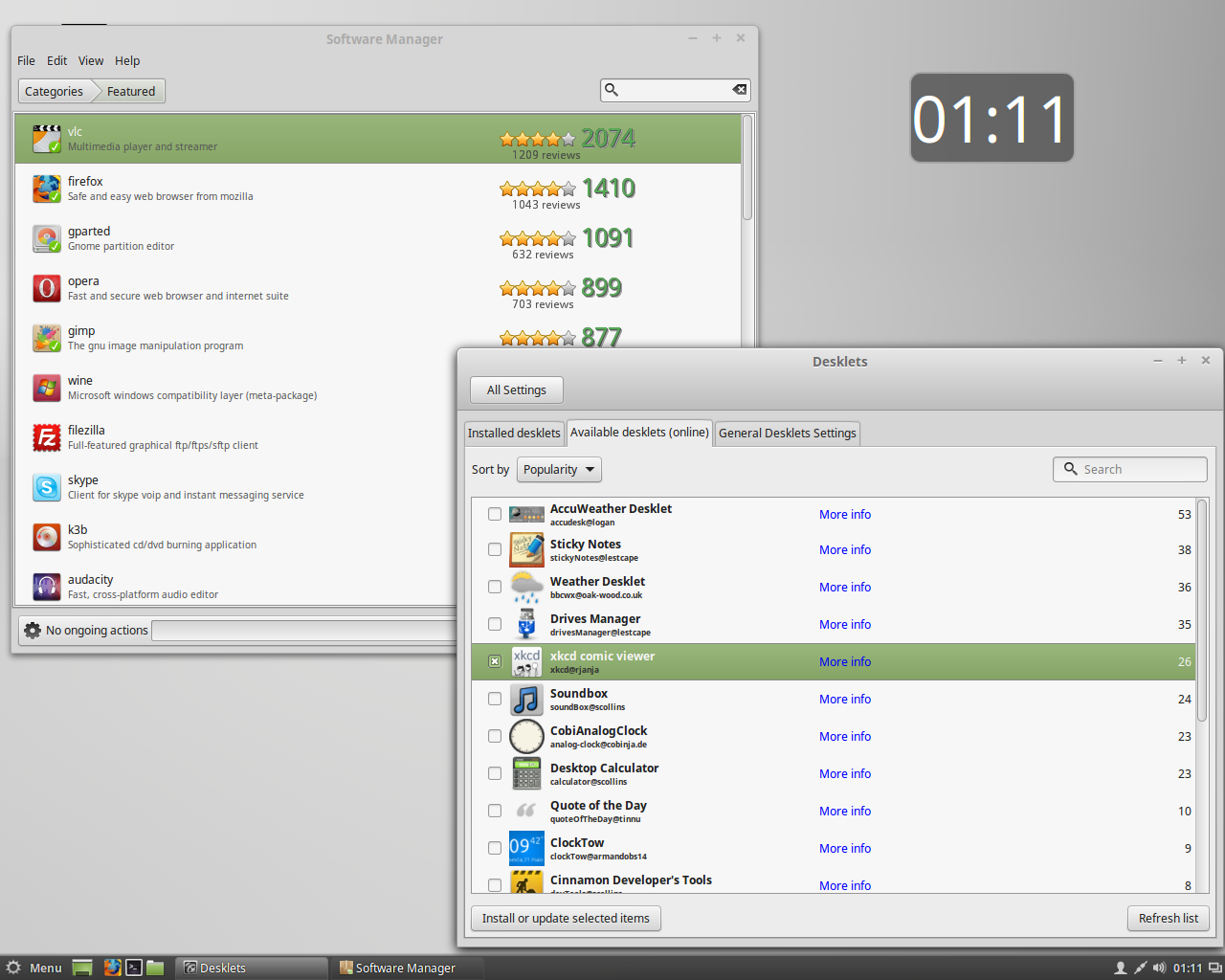Click the Sticky Notes desklet icon
The image size is (1225, 980).
coord(526,550)
